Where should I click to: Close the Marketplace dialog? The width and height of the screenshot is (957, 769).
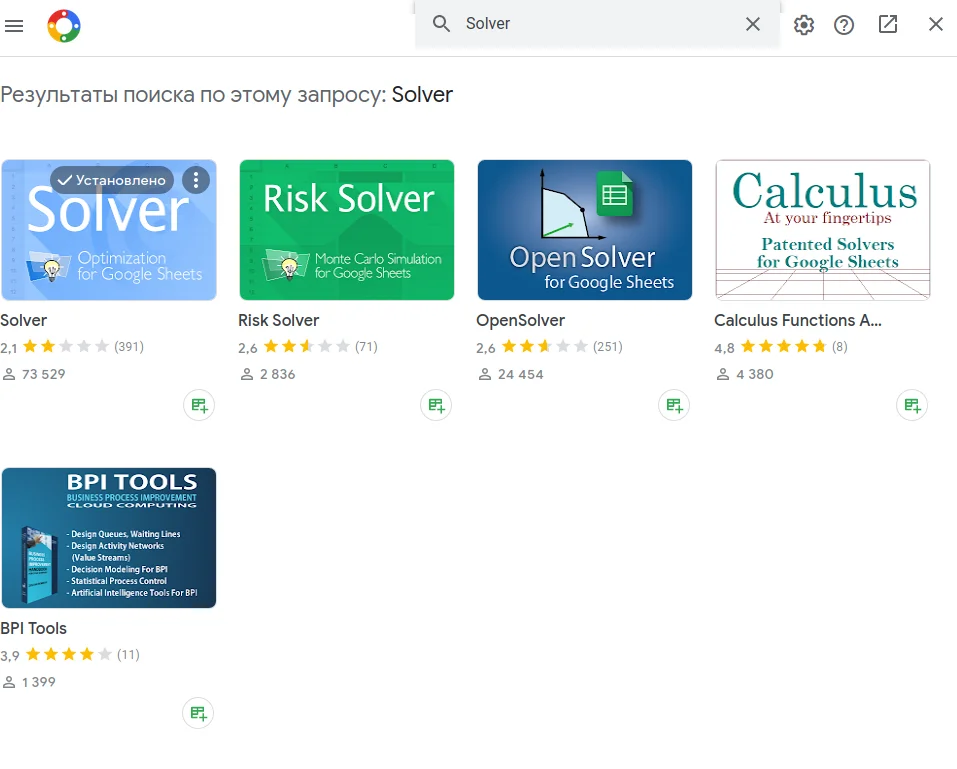click(936, 24)
